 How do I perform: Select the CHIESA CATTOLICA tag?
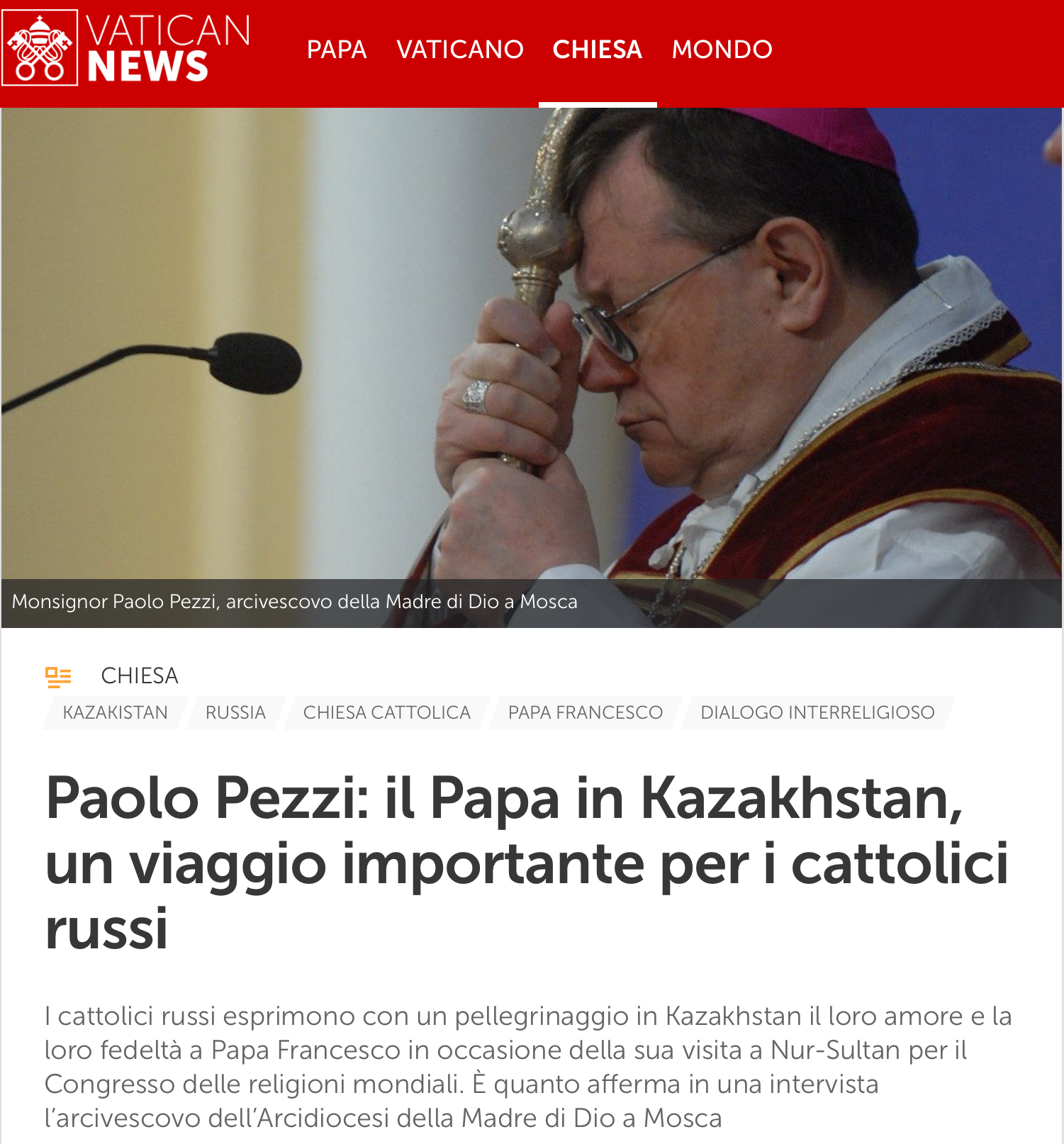click(x=387, y=712)
